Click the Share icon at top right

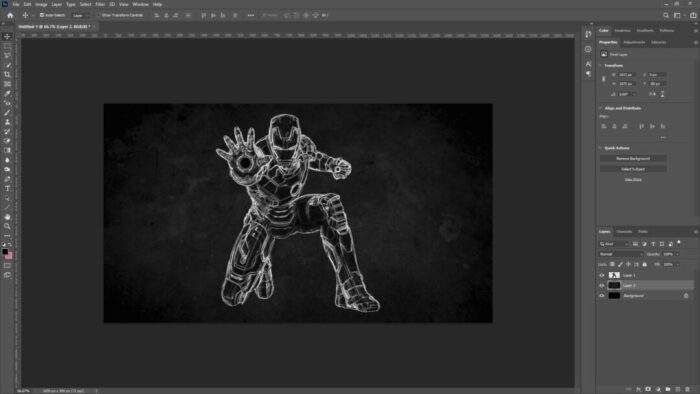[692, 15]
